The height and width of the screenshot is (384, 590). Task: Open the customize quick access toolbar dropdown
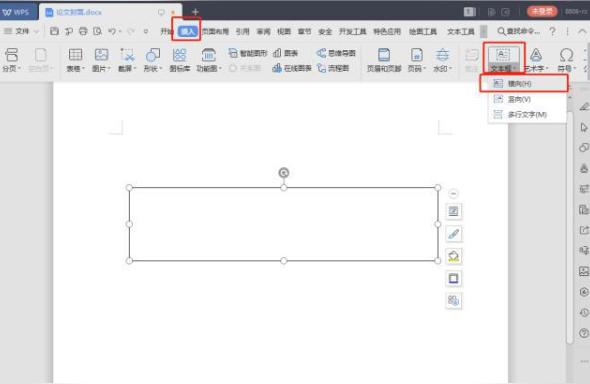[146, 32]
